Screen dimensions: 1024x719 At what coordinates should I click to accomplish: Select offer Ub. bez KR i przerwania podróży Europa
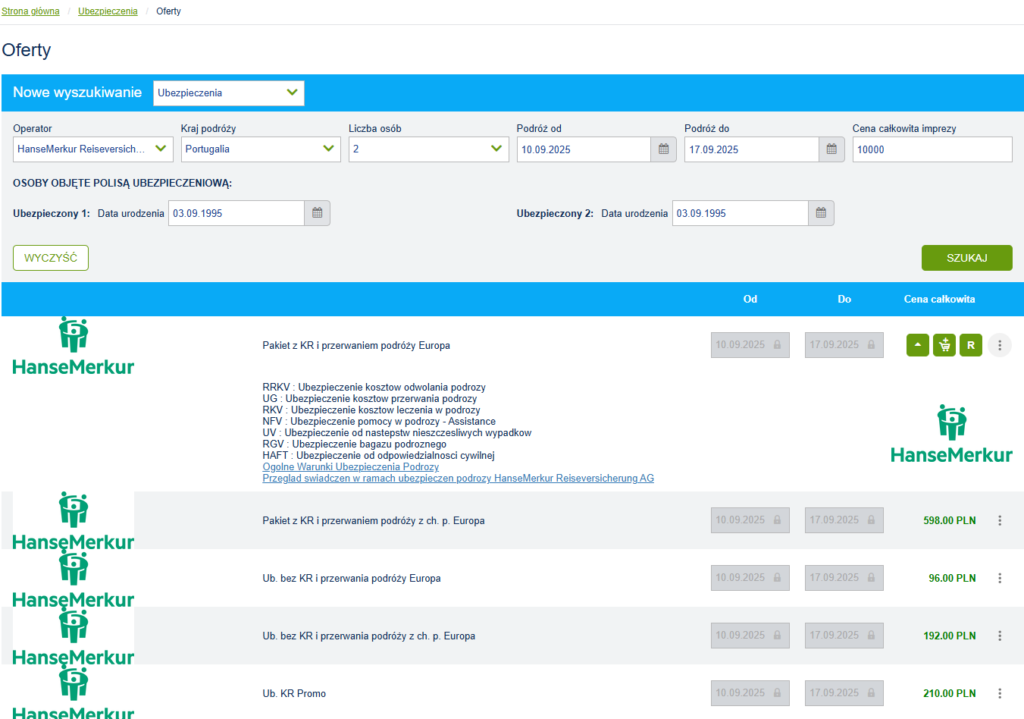tap(351, 578)
